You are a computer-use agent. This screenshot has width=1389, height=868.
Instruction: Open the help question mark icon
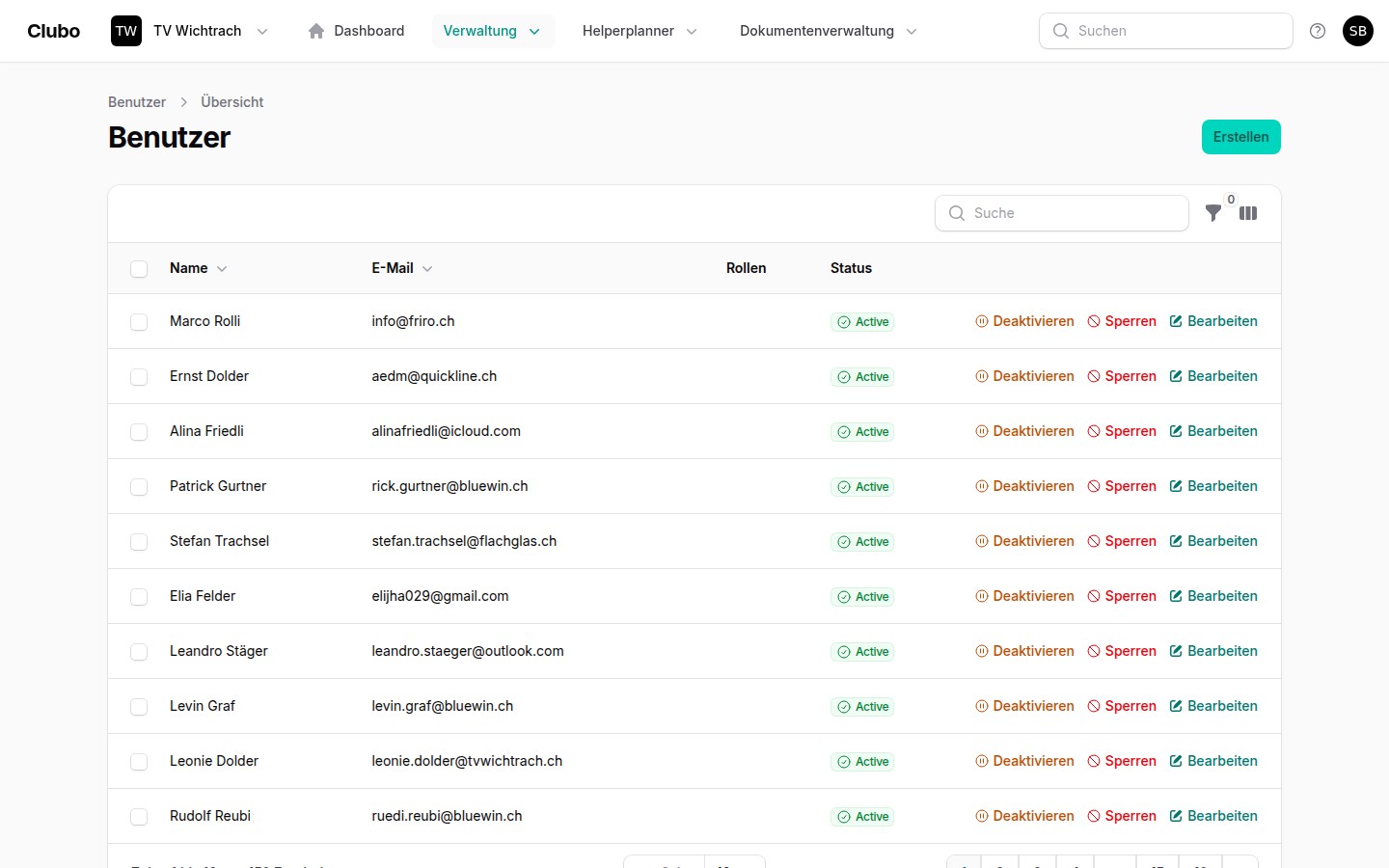1318,31
